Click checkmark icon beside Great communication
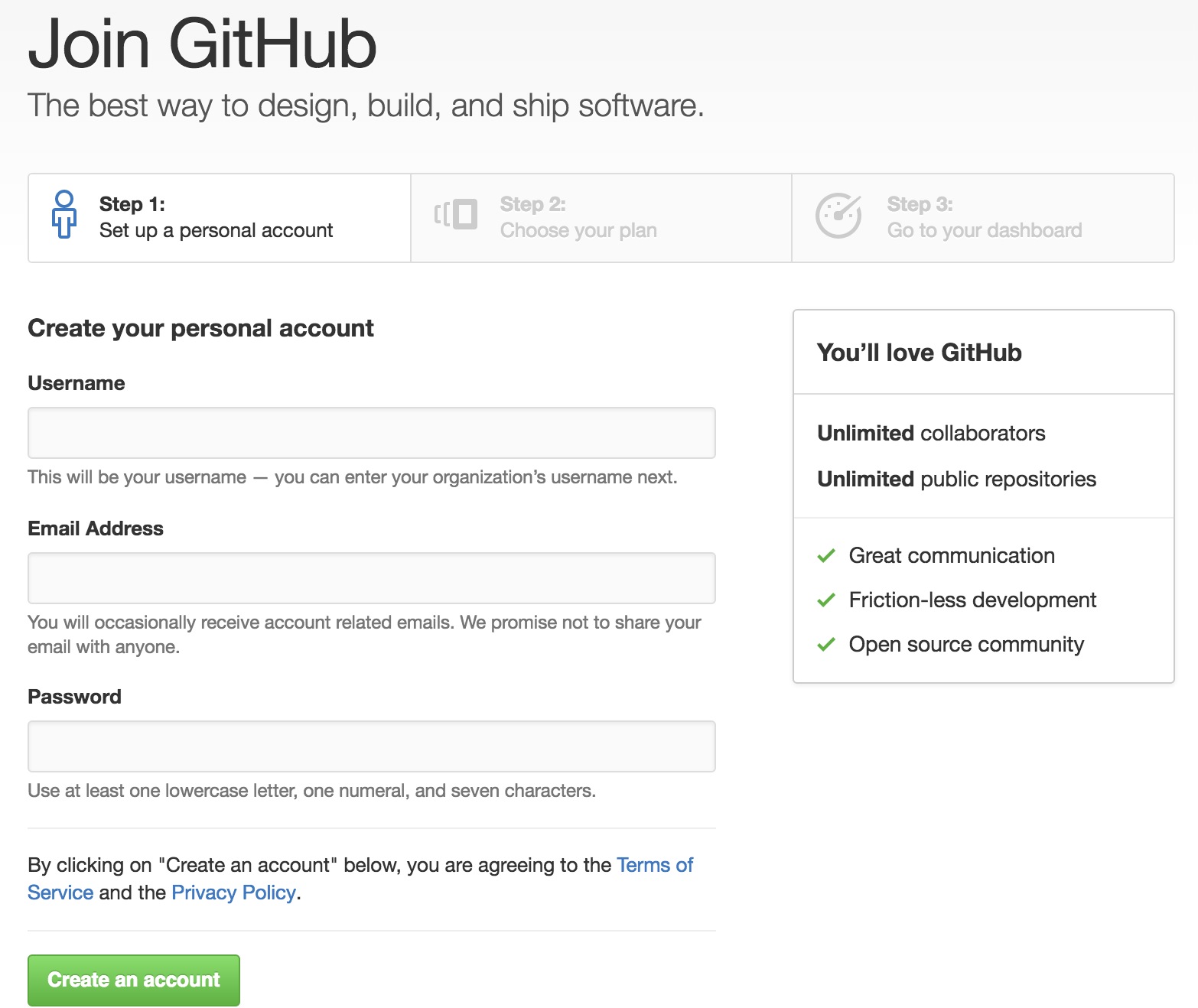 pos(826,556)
